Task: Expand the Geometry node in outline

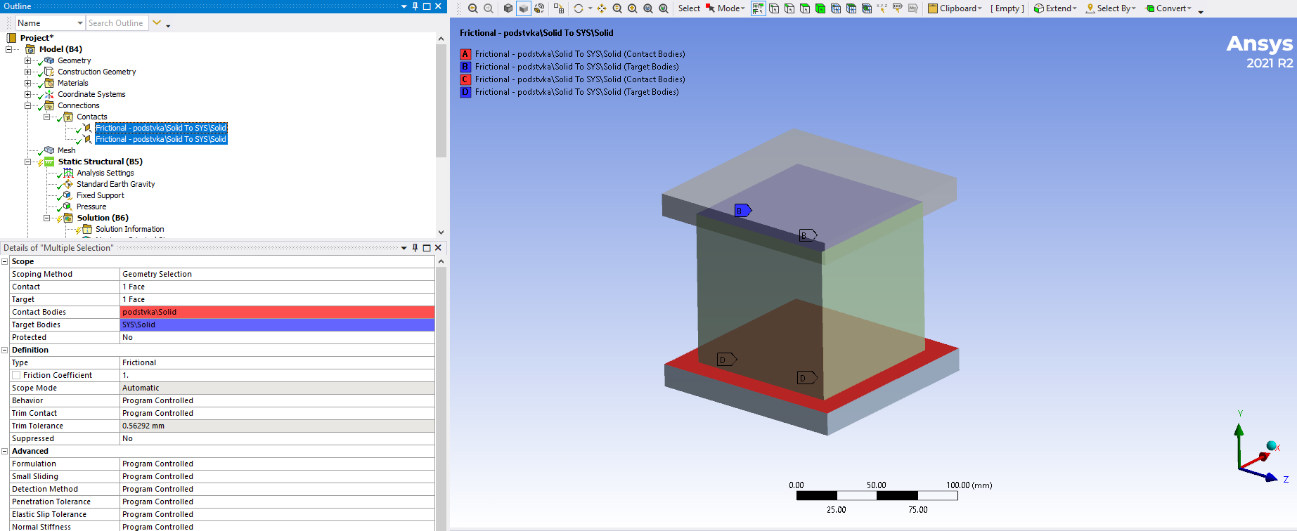Action: [x=28, y=61]
